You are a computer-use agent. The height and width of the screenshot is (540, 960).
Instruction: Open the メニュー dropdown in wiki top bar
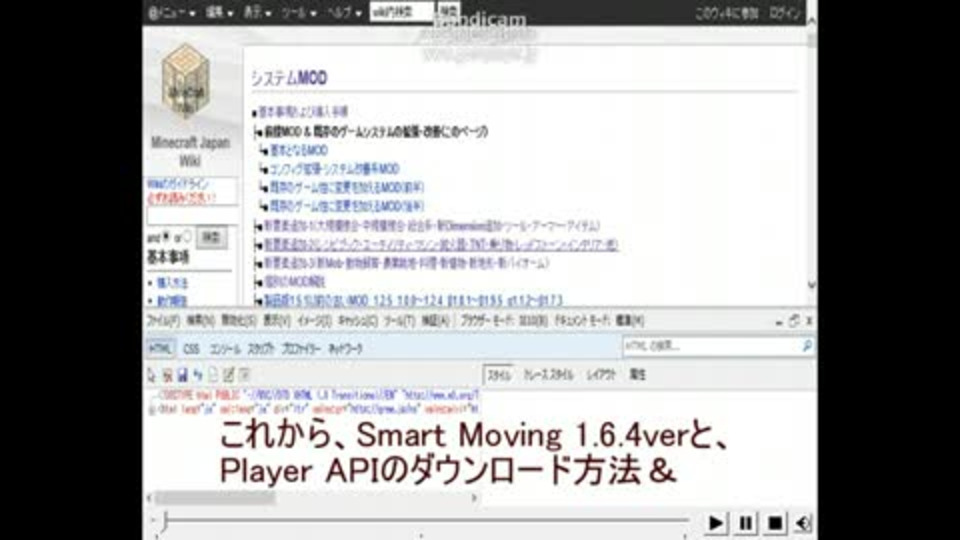171,12
